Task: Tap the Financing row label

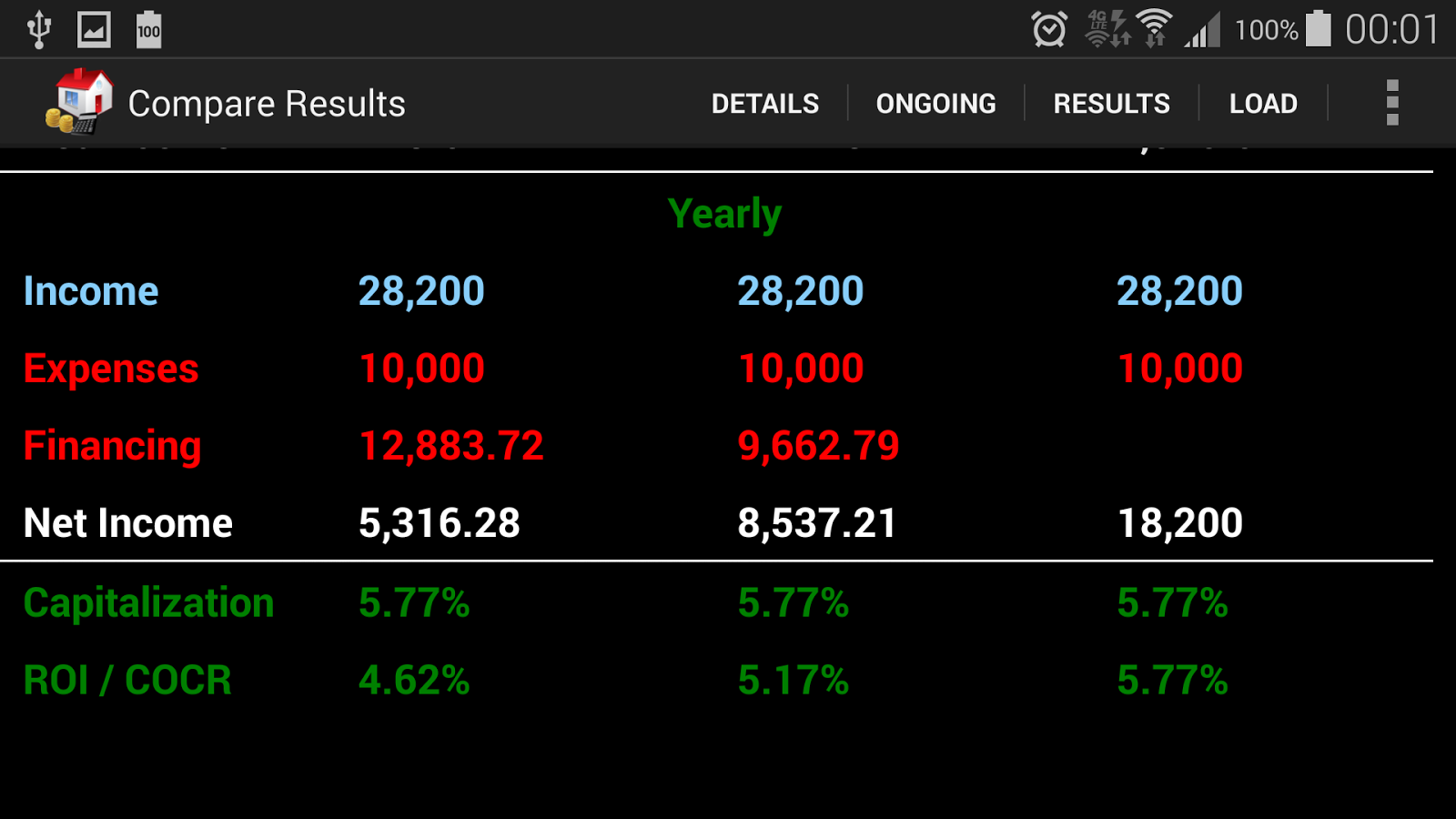Action: click(x=113, y=447)
